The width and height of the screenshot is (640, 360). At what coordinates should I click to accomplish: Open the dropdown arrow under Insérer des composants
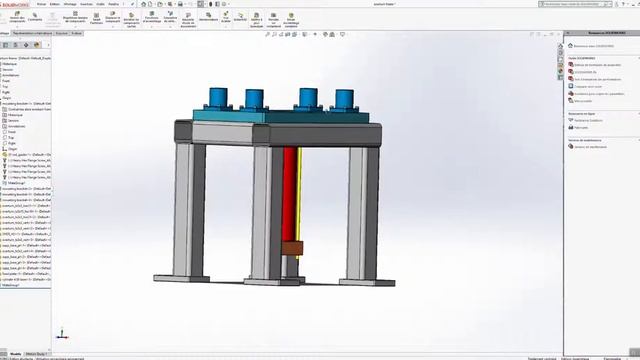[x=17, y=27]
